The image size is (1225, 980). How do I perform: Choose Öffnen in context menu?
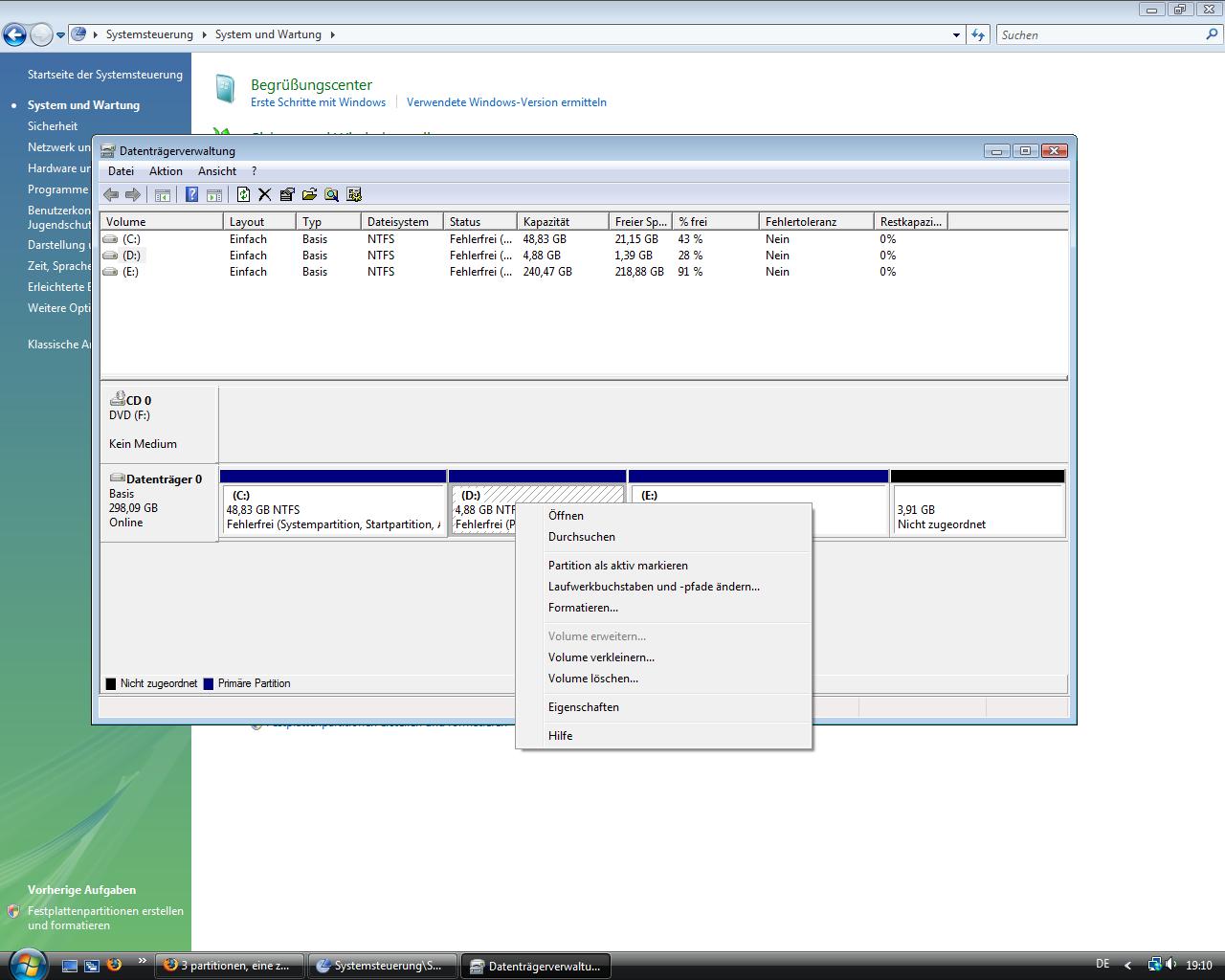point(663,516)
